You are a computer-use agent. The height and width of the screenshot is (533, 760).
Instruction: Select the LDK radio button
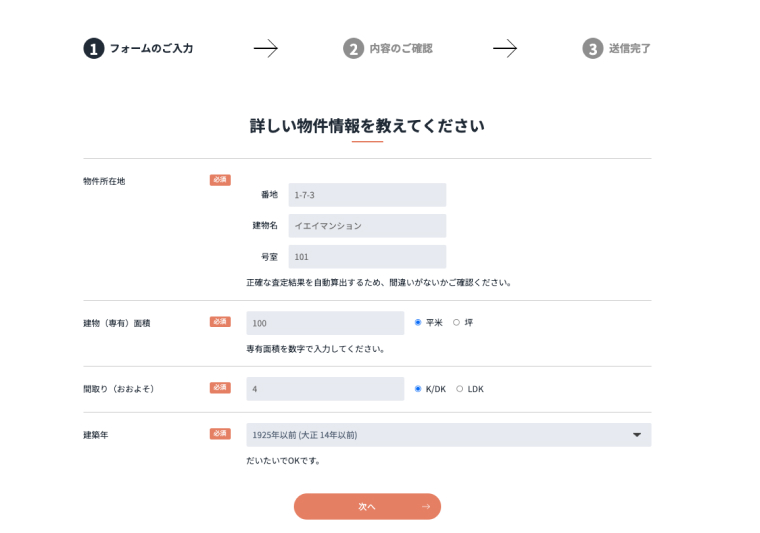tap(459, 389)
